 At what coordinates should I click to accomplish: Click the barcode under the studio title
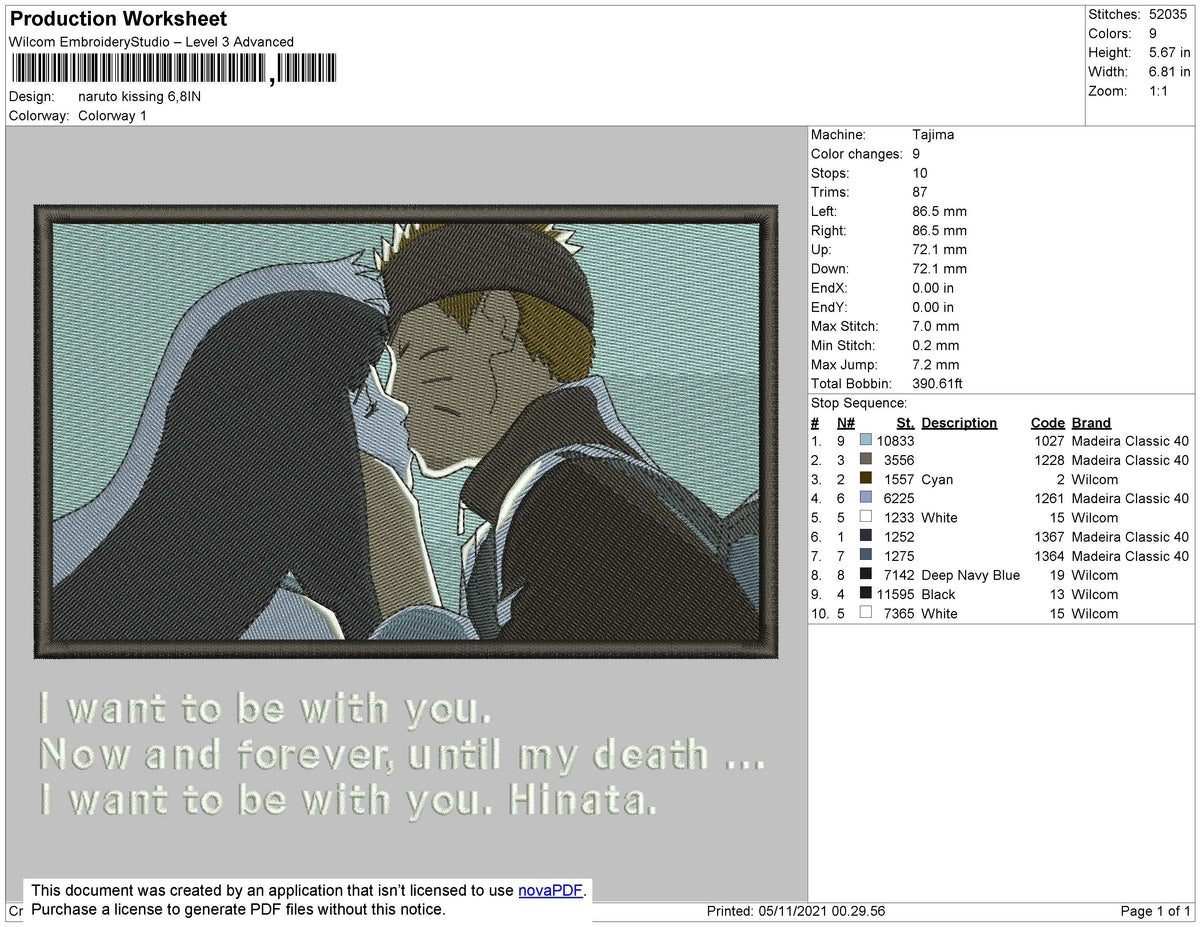(174, 69)
